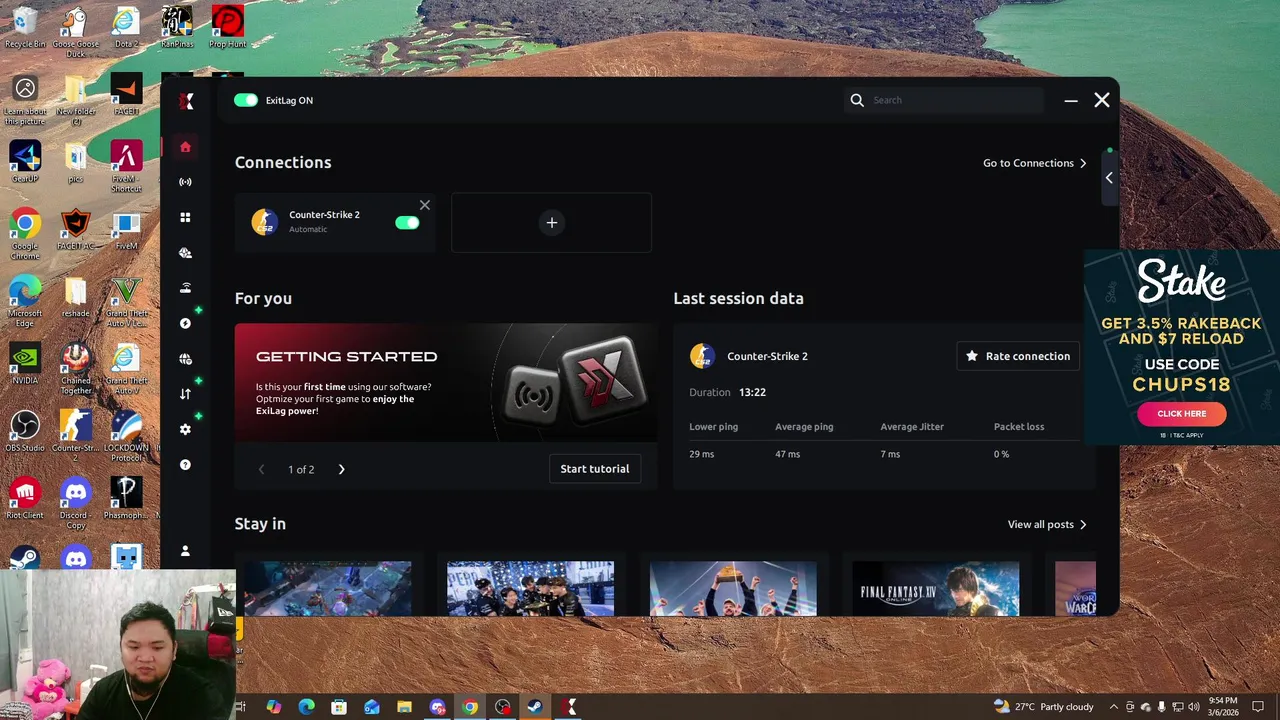Open notifications icon in taskbar

point(1258,707)
